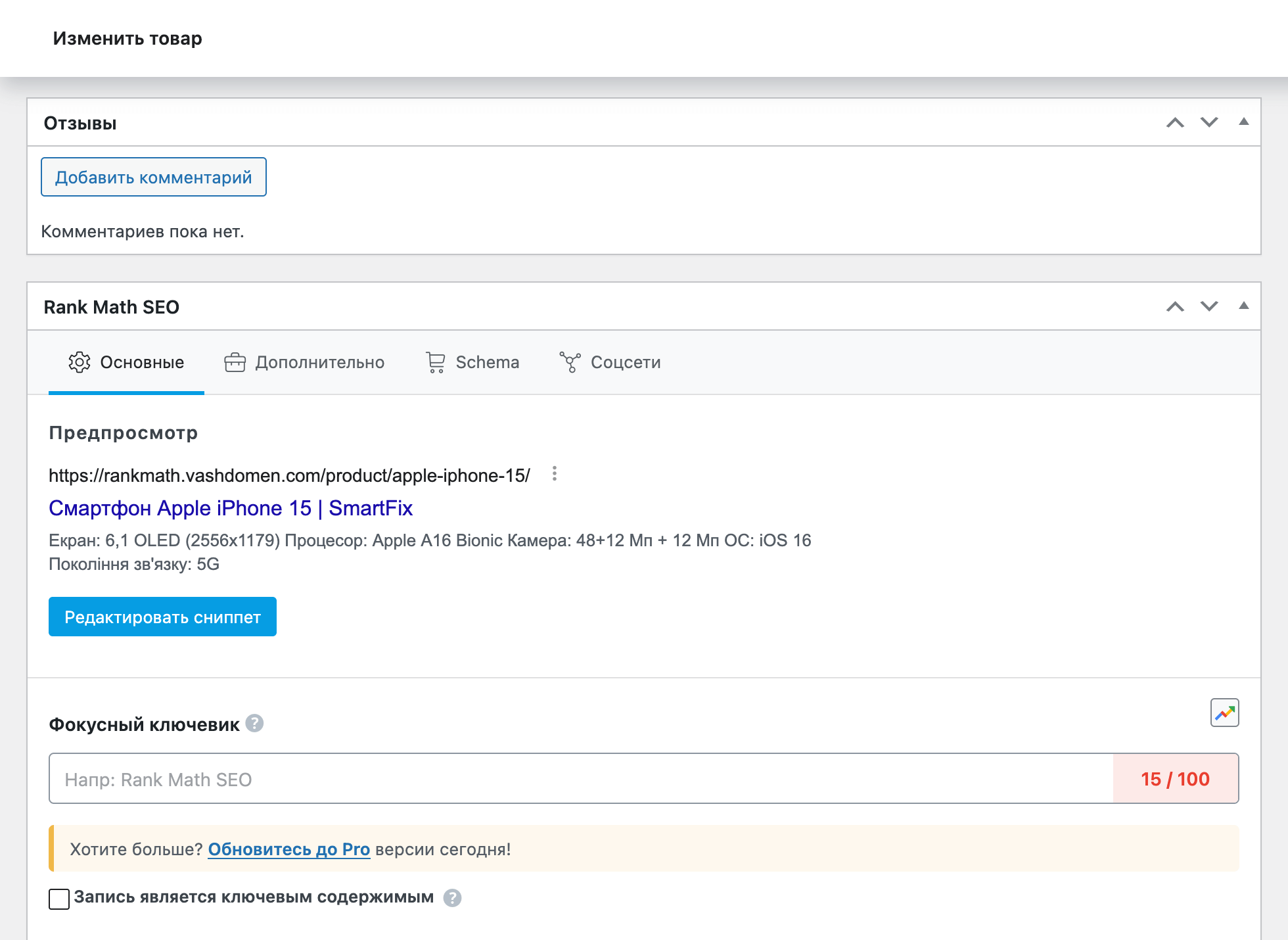Screen dimensions: 1288x940
Task: Open the Schema tab
Action: pos(472,362)
